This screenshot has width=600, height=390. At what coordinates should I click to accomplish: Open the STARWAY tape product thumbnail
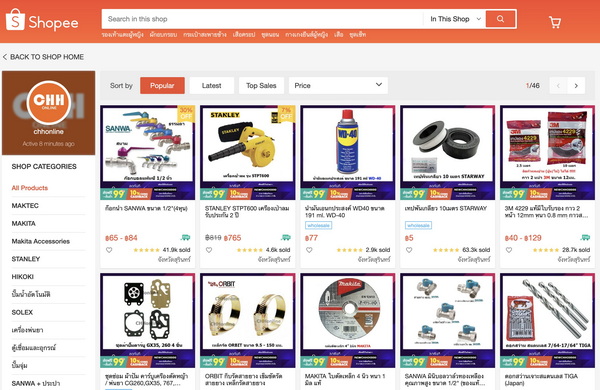click(447, 152)
